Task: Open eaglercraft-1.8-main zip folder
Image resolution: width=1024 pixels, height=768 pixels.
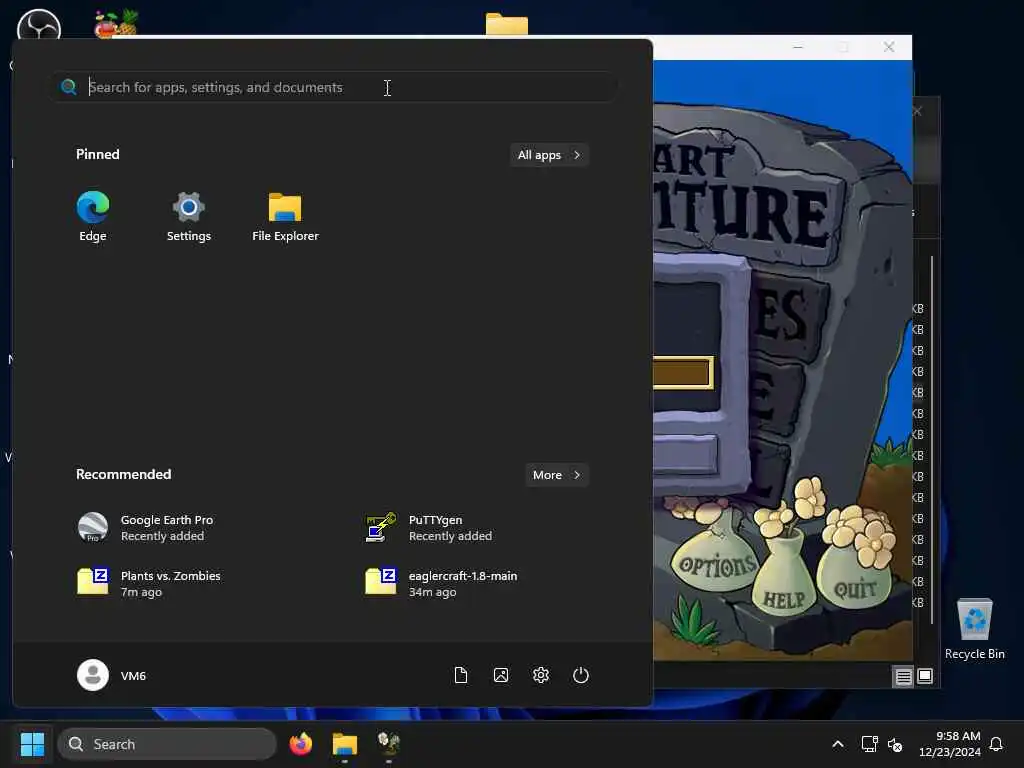Action: click(x=442, y=583)
